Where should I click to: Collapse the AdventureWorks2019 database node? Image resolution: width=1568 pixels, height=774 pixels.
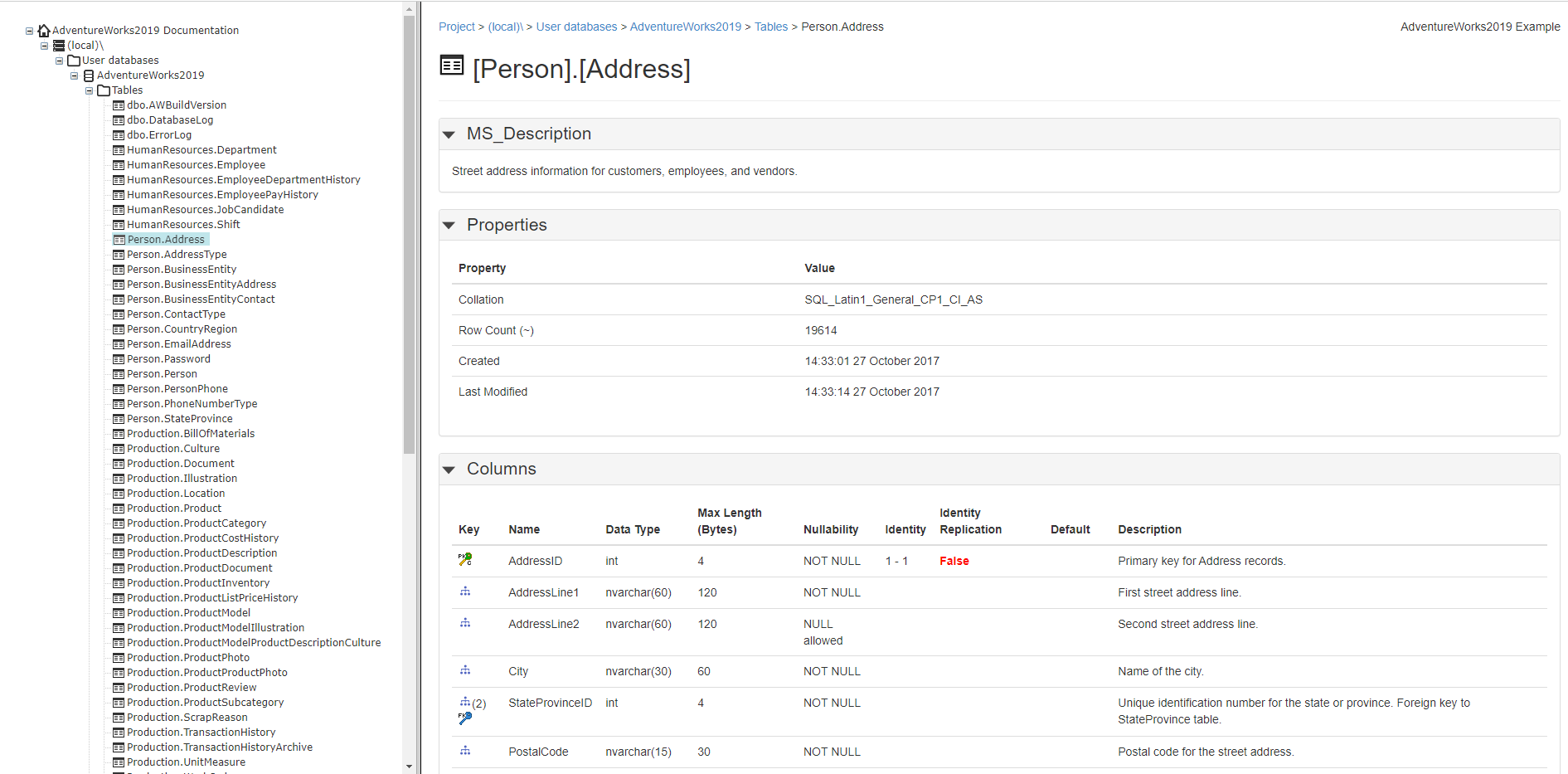click(x=74, y=75)
